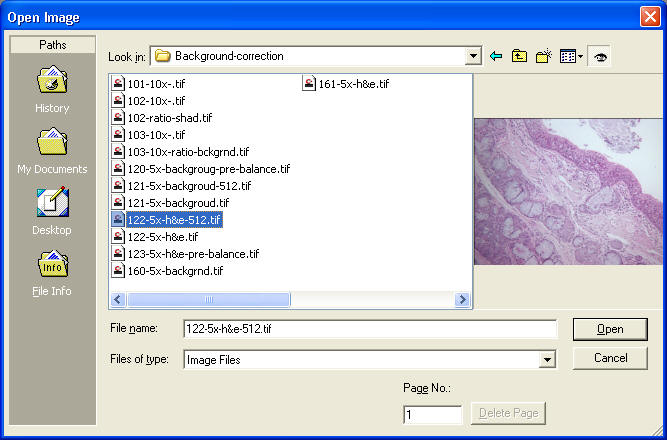Click the Open button

pos(610,329)
